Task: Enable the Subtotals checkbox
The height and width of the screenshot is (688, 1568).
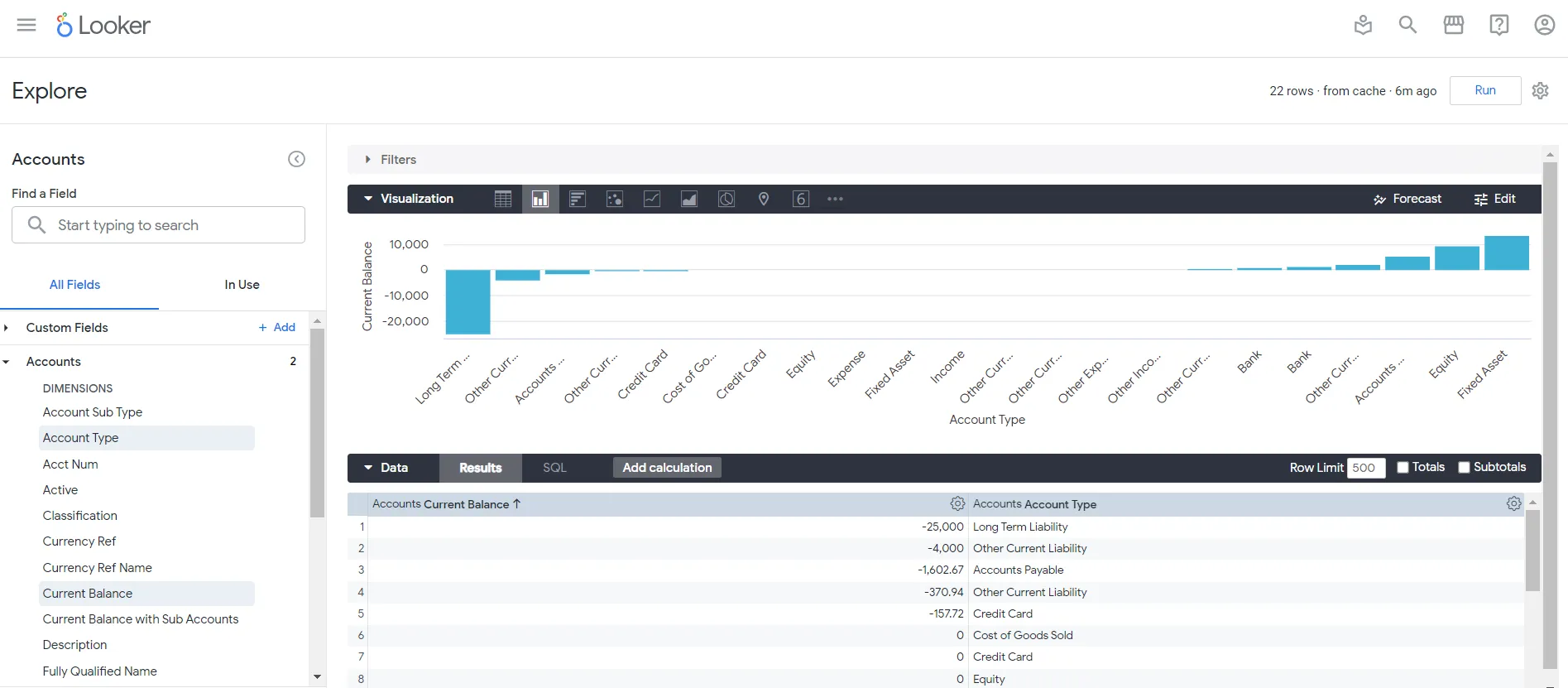Action: [x=1464, y=467]
